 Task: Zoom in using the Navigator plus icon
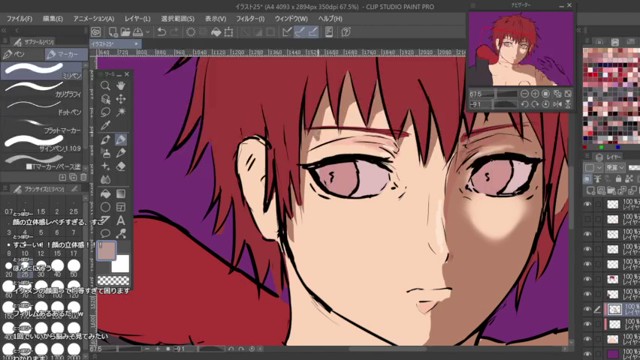[x=535, y=94]
